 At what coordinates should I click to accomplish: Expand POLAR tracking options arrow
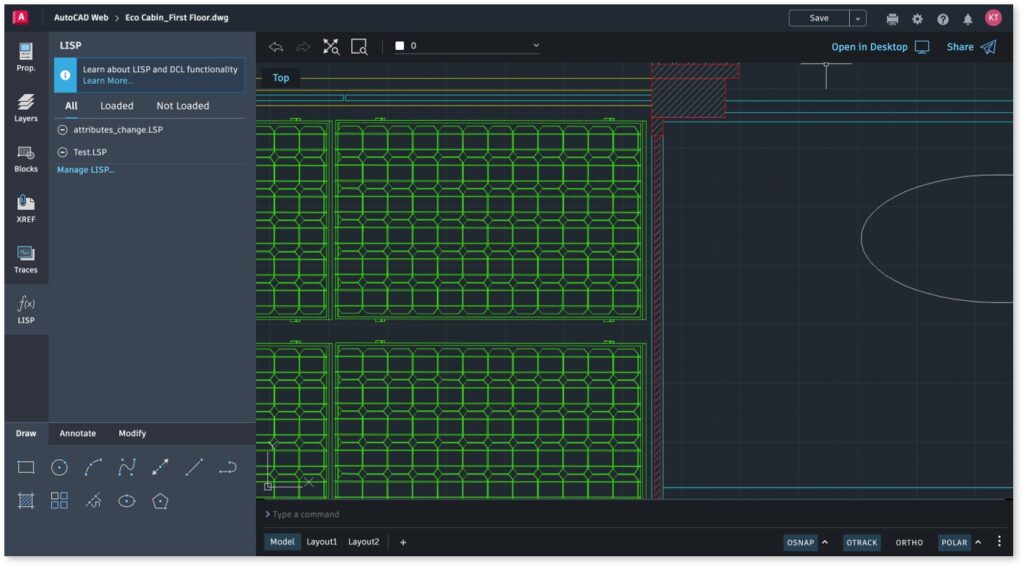click(x=978, y=542)
